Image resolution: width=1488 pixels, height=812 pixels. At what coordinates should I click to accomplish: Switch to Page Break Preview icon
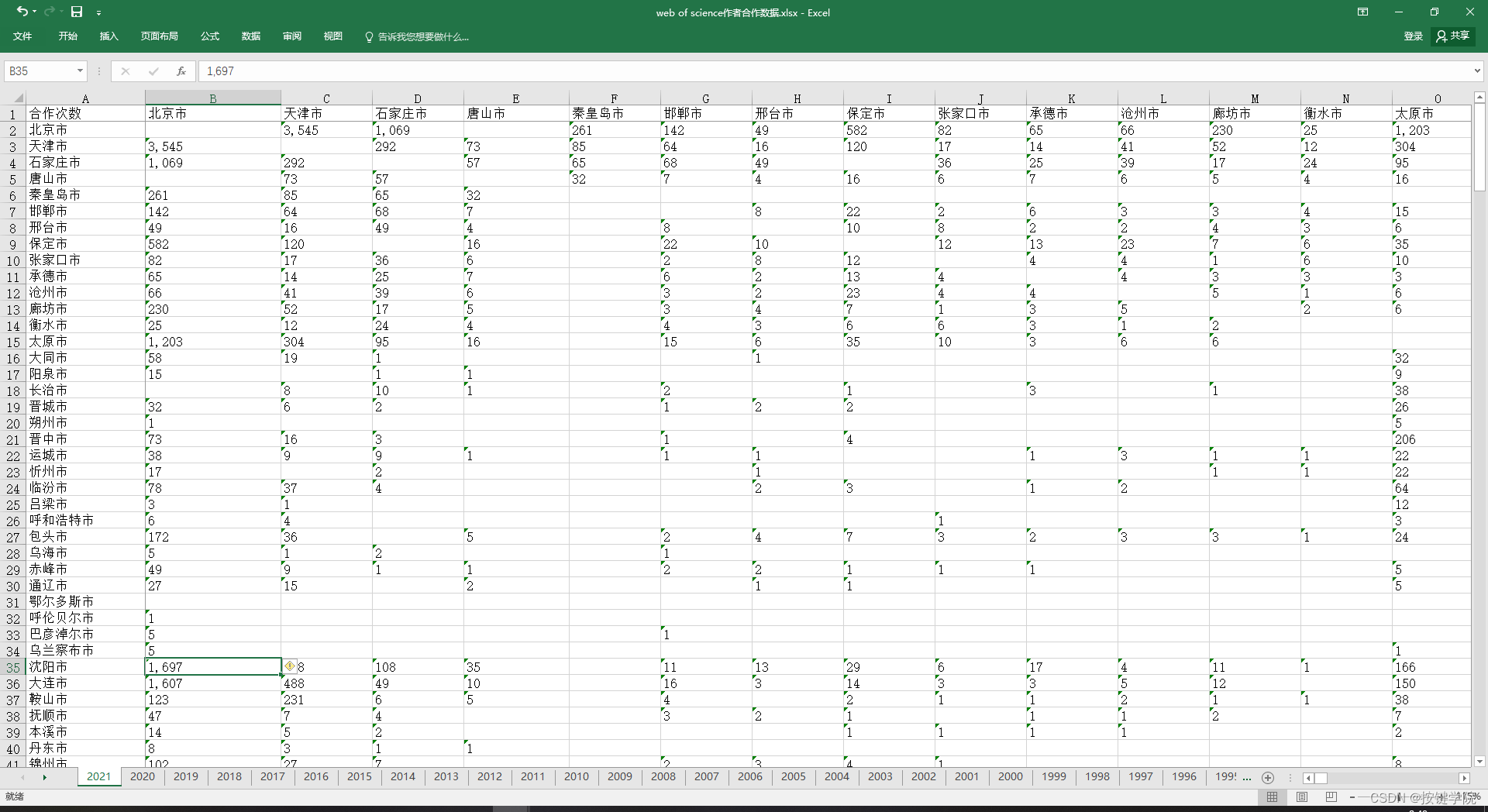coord(1331,797)
